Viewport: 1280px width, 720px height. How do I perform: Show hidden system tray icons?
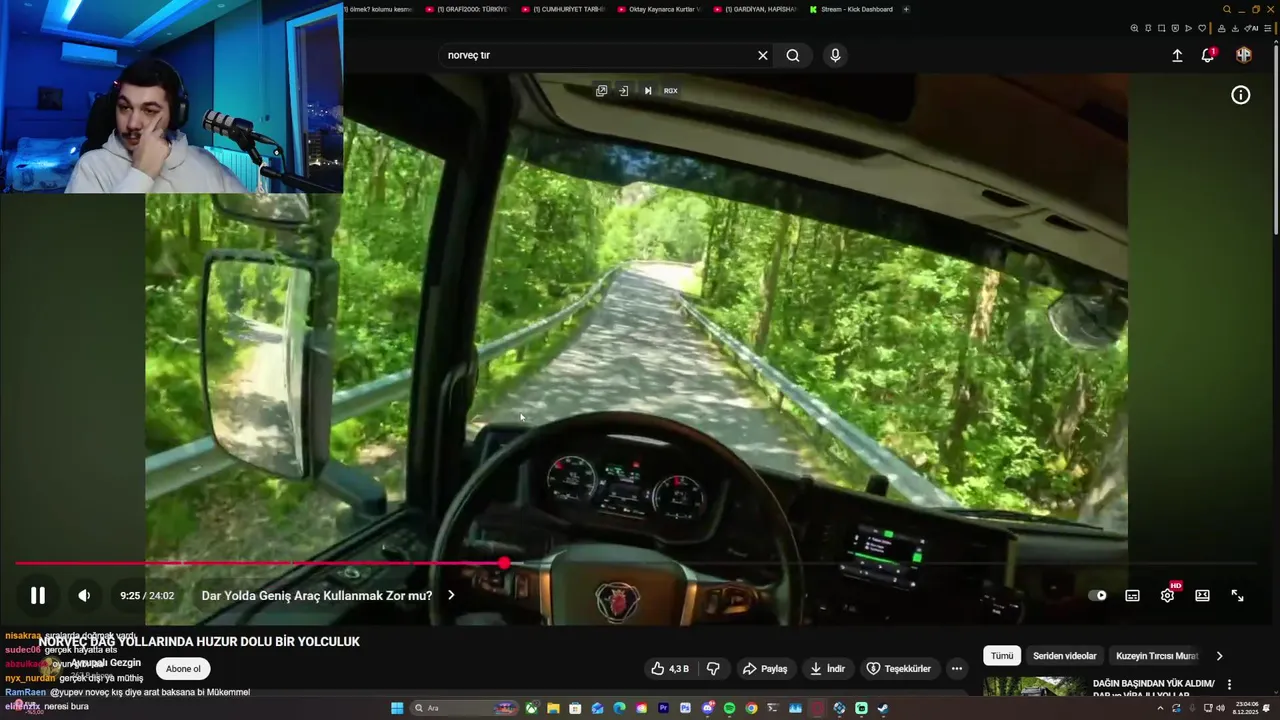pyautogui.click(x=1161, y=708)
